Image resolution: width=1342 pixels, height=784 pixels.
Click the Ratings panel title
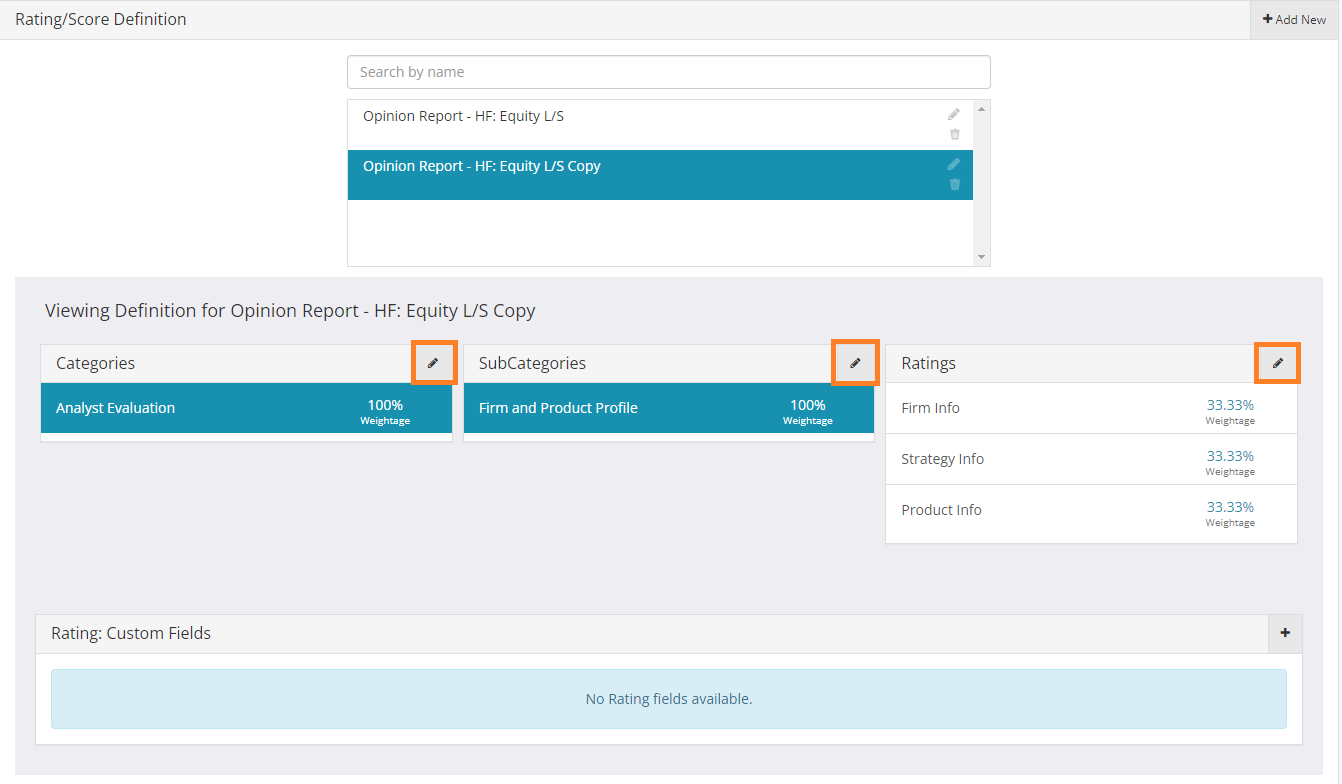tap(929, 363)
